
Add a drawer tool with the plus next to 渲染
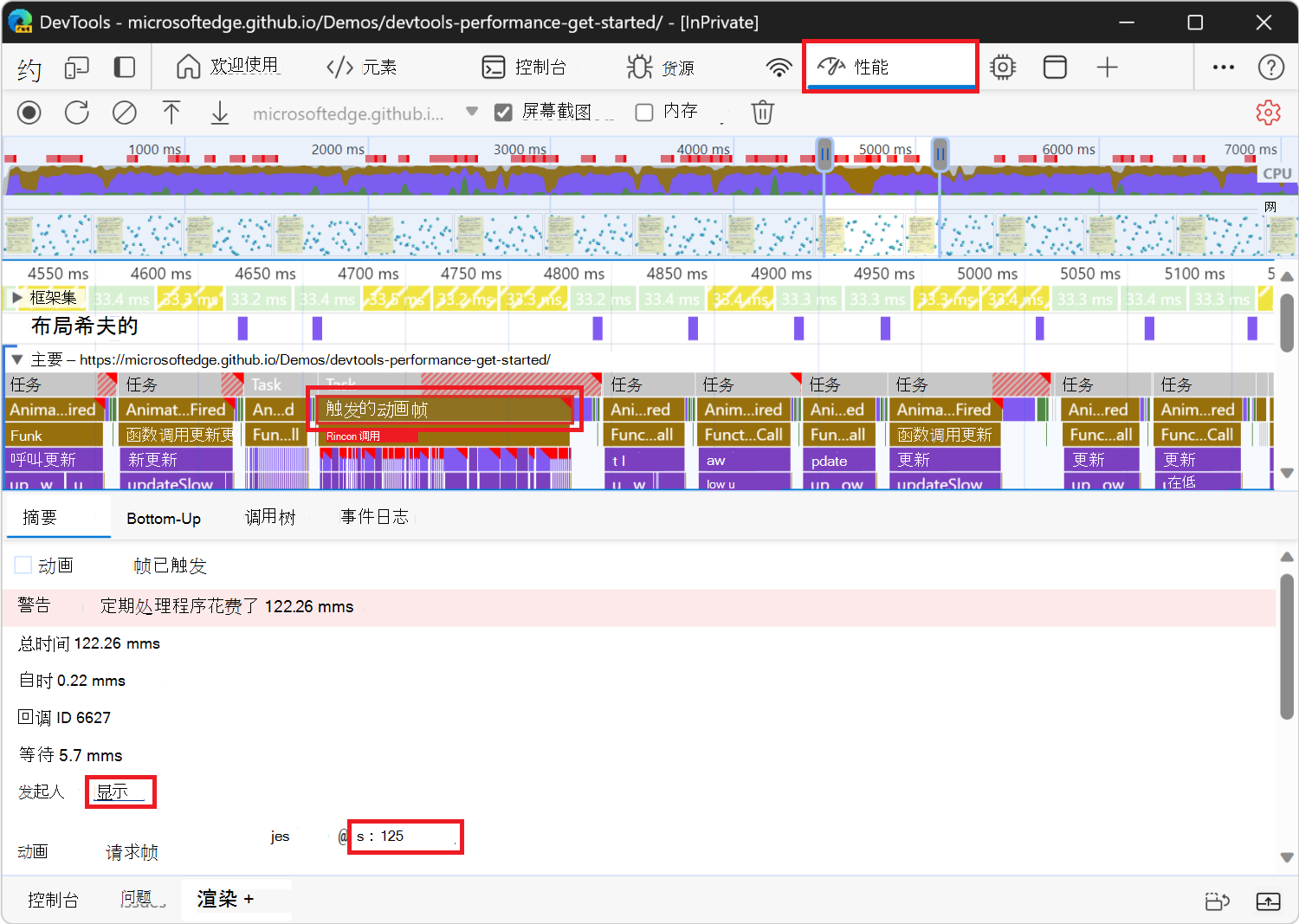point(249,899)
